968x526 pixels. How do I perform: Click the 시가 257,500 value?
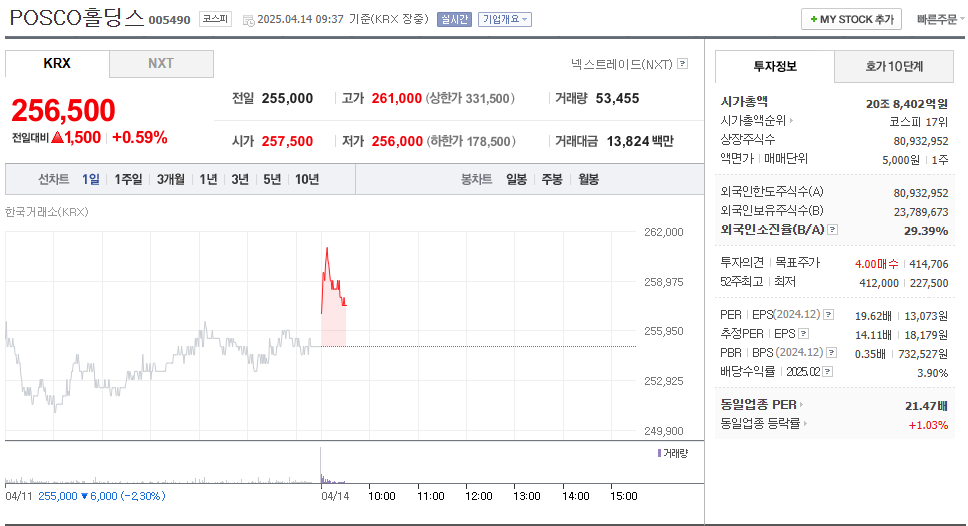pos(287,141)
